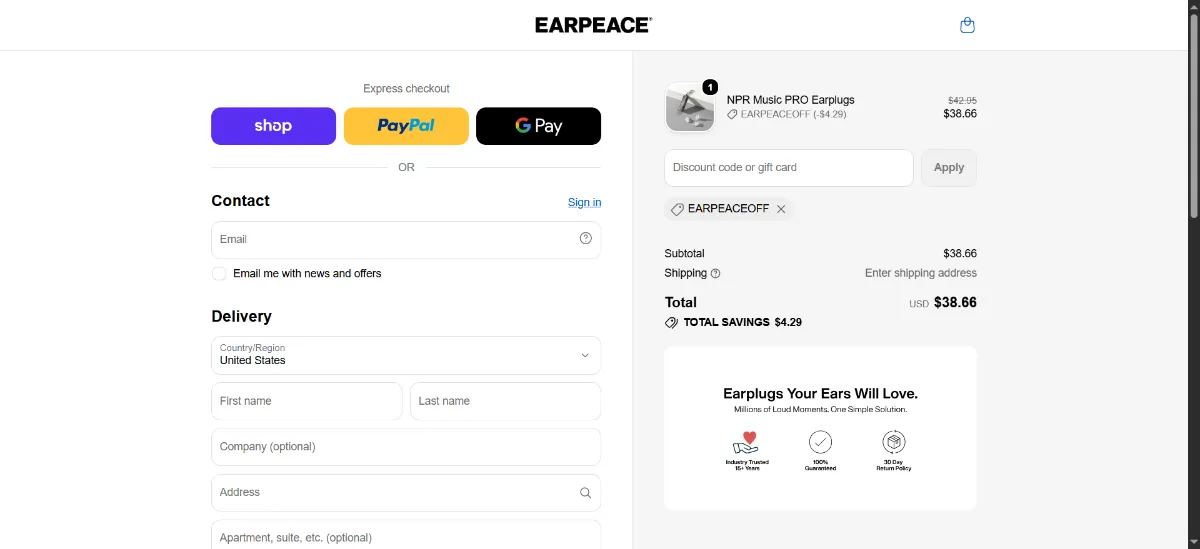Click the 30 Day Return Policy icon
This screenshot has height=549, width=1200.
tap(894, 442)
